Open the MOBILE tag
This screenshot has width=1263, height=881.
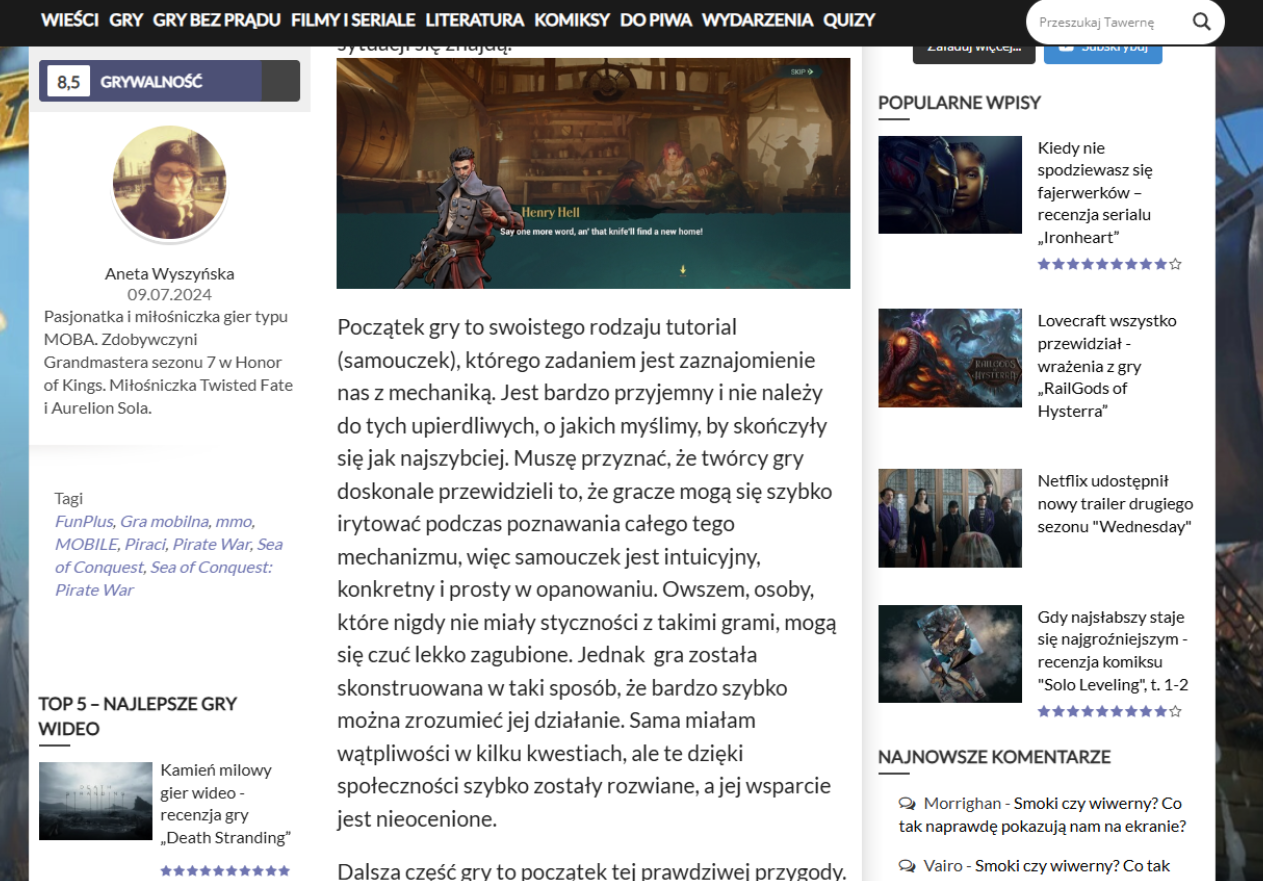pyautogui.click(x=86, y=544)
